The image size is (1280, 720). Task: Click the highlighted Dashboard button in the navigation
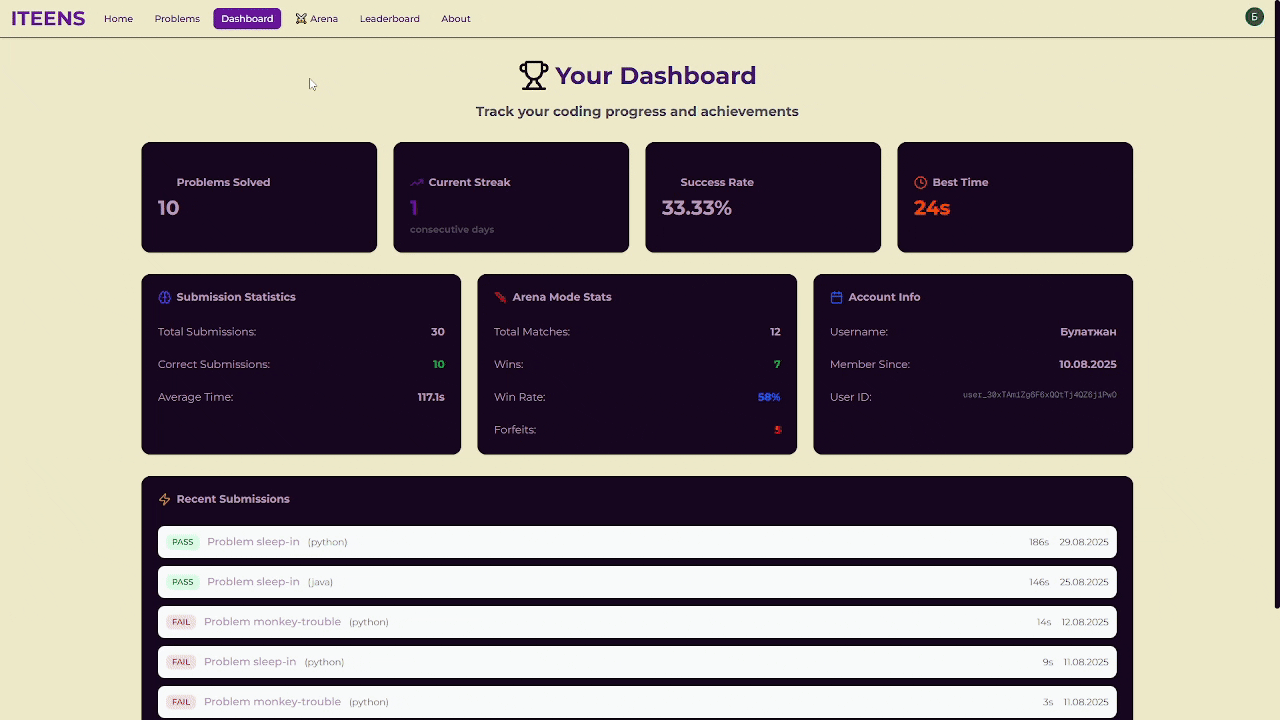pyautogui.click(x=246, y=18)
